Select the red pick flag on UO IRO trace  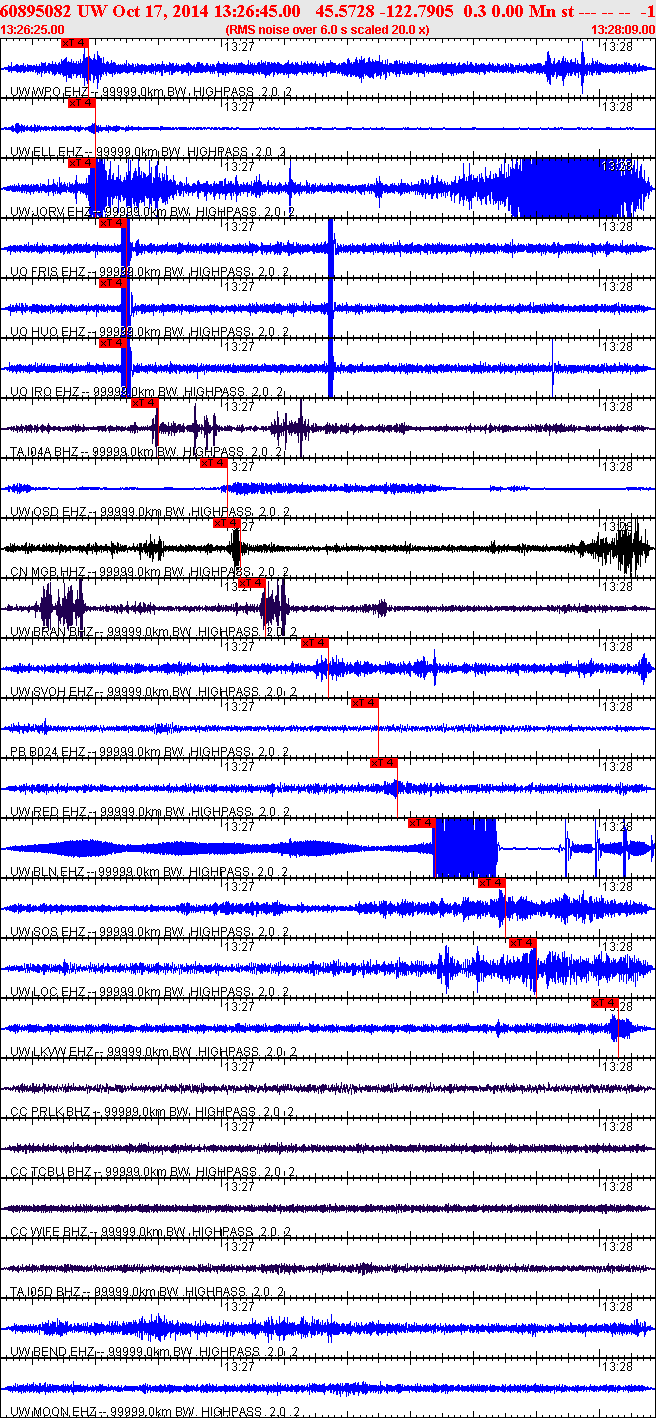click(x=112, y=343)
